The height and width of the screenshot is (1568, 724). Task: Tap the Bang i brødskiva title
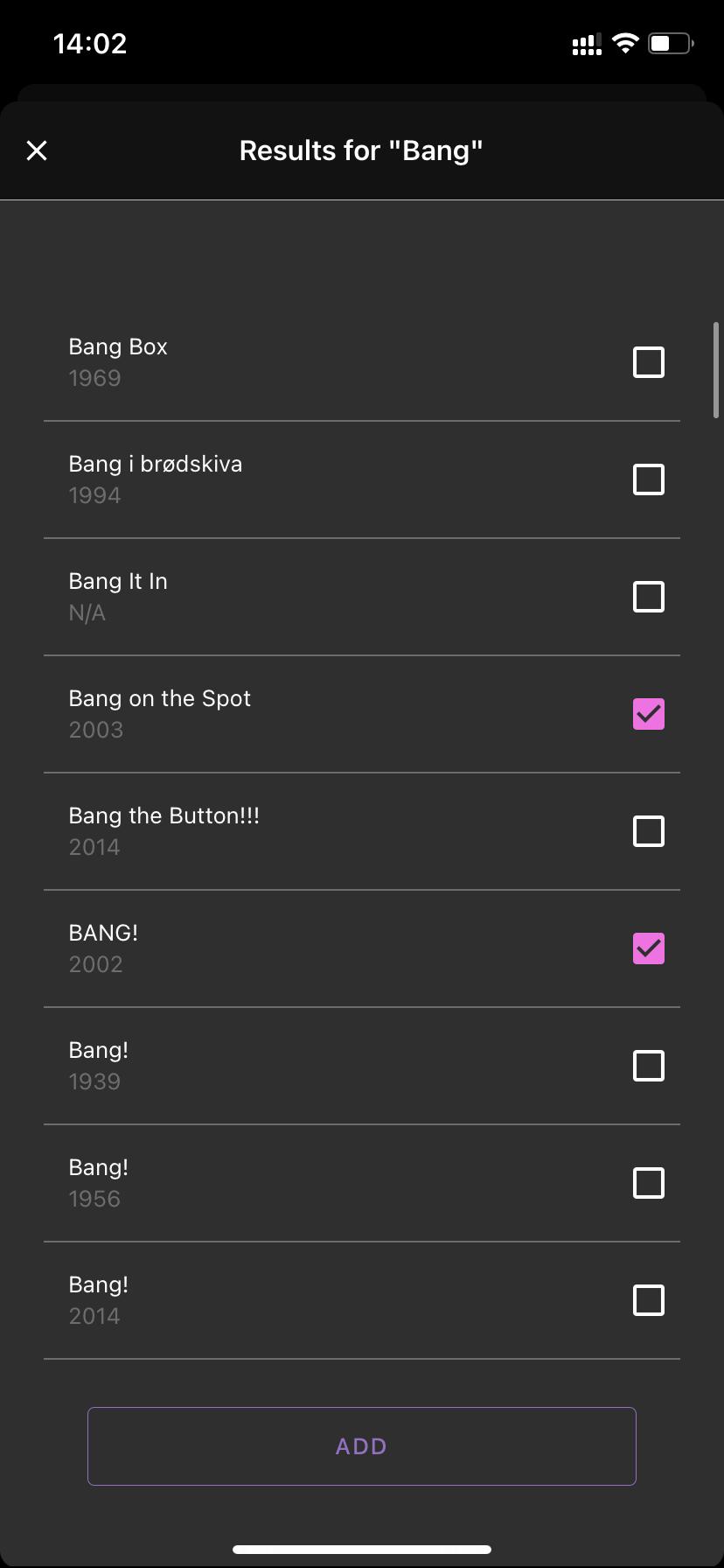(156, 464)
